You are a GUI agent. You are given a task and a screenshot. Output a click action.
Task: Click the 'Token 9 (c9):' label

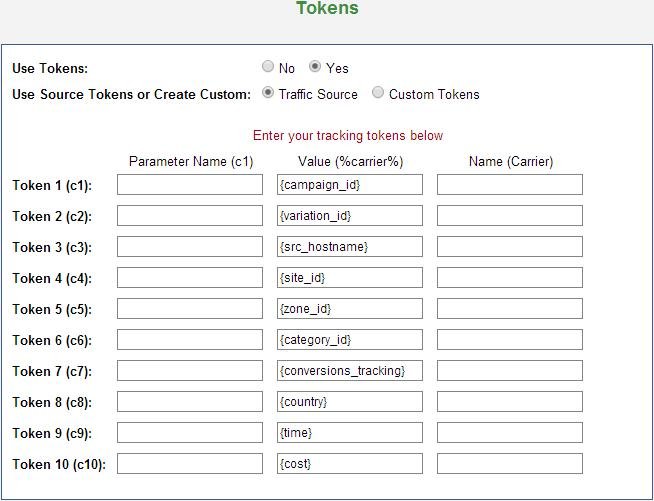52,433
